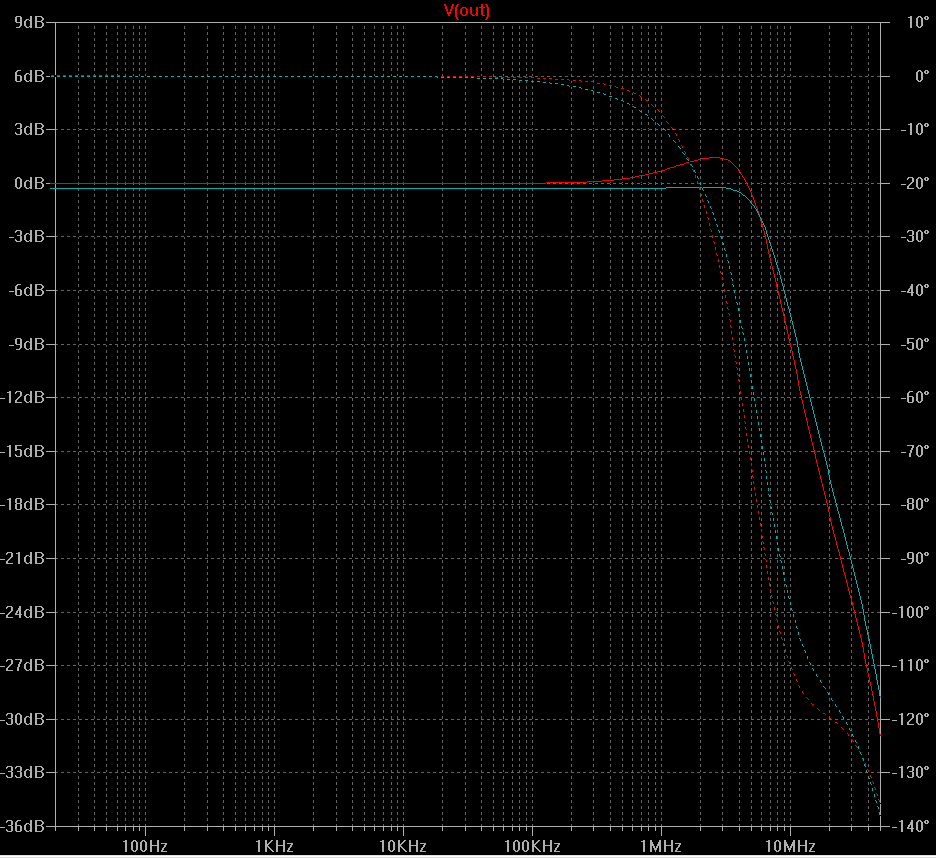Click the V(out) trace label
The image size is (936, 858).
(467, 10)
